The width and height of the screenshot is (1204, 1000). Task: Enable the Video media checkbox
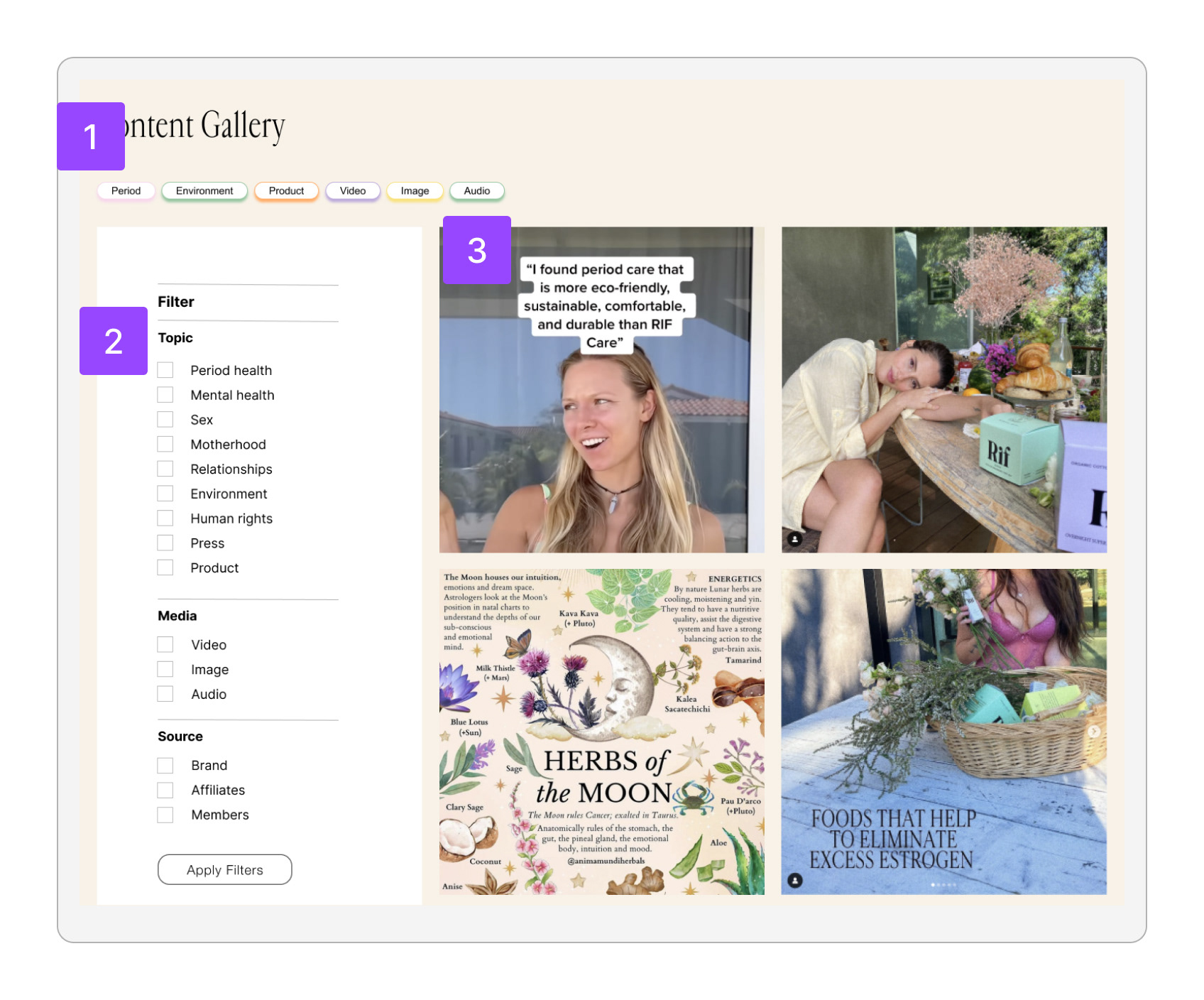coord(165,645)
